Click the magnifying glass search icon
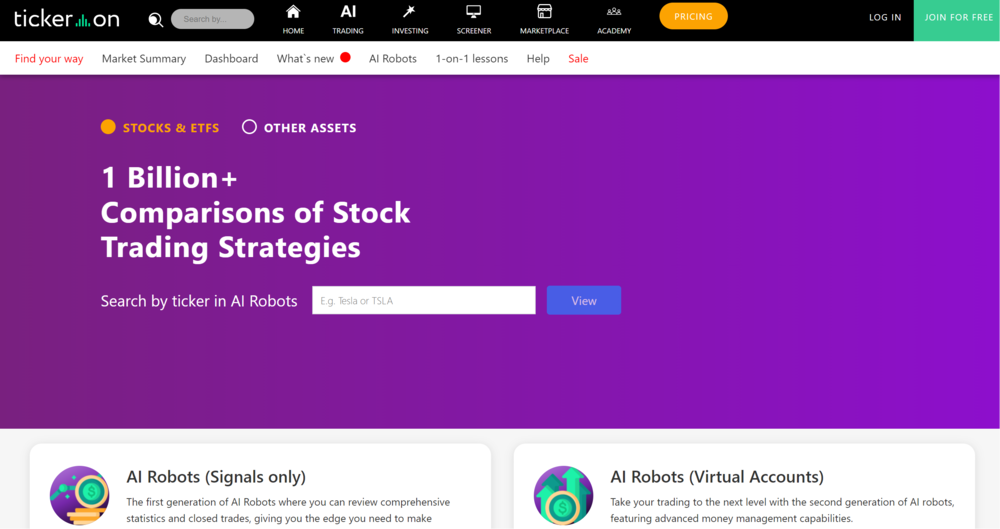Screen dimensions: 1000x529 click(x=155, y=19)
